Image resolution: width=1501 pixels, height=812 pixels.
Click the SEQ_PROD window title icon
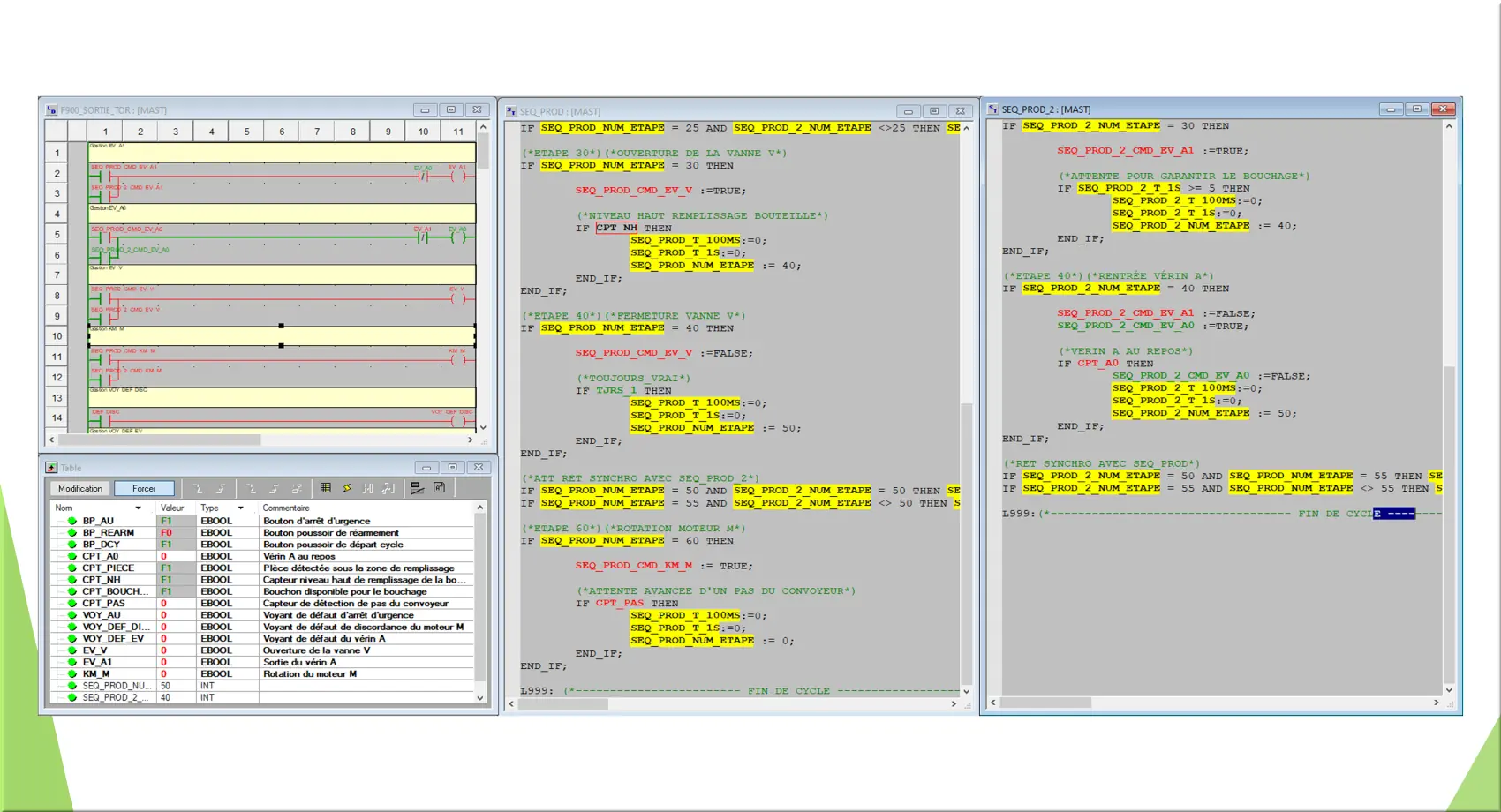pos(510,111)
